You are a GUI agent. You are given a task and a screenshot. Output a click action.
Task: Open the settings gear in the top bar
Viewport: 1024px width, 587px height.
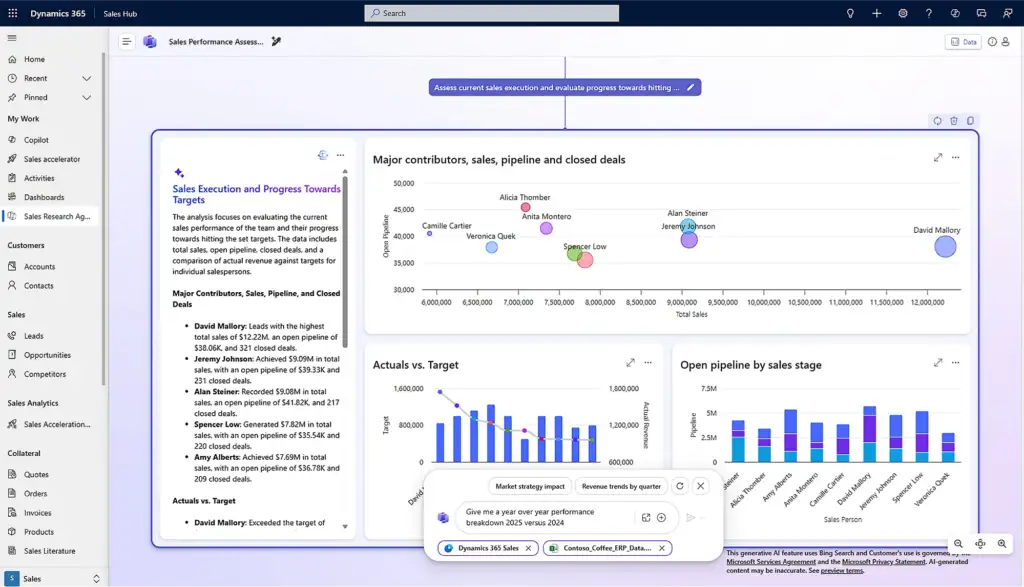(x=901, y=13)
